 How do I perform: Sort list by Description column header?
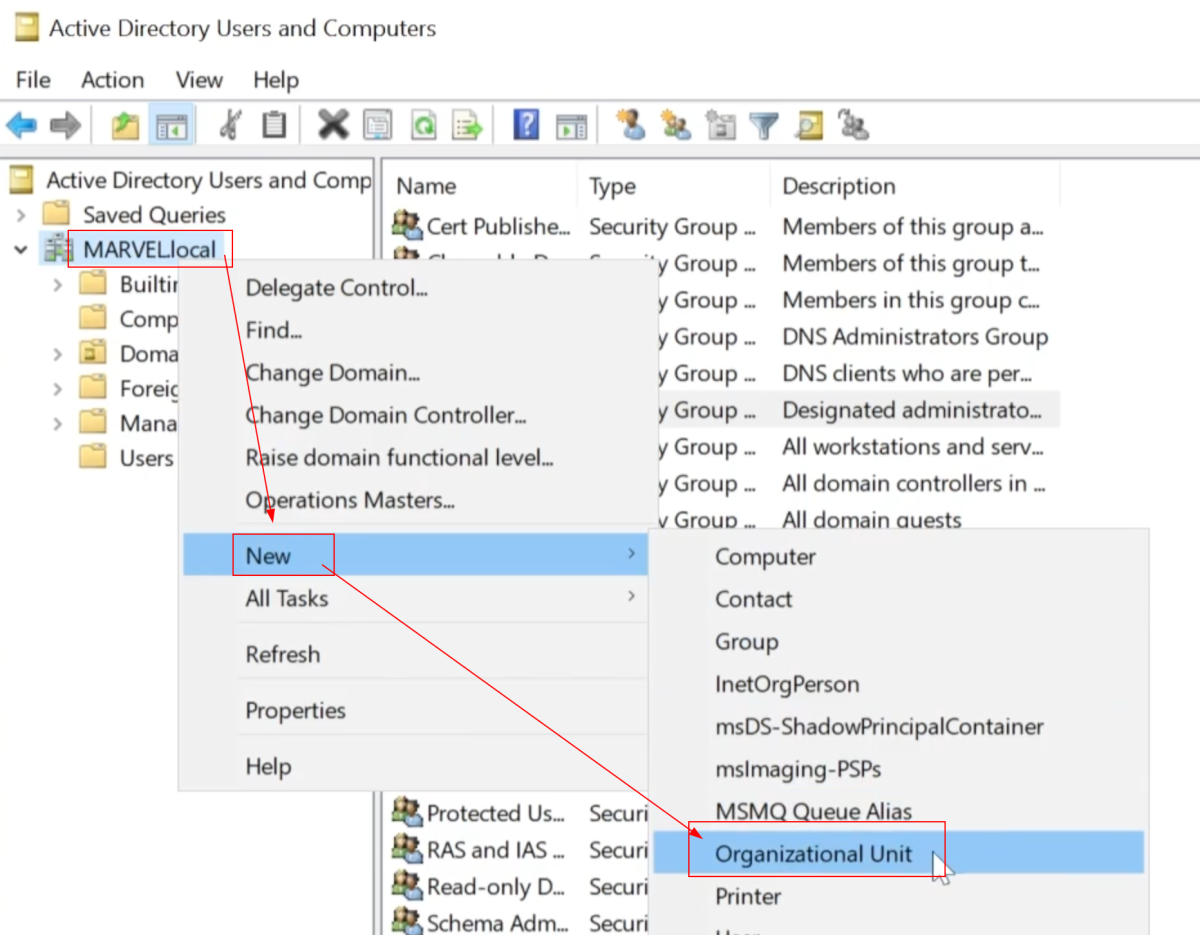pos(838,187)
